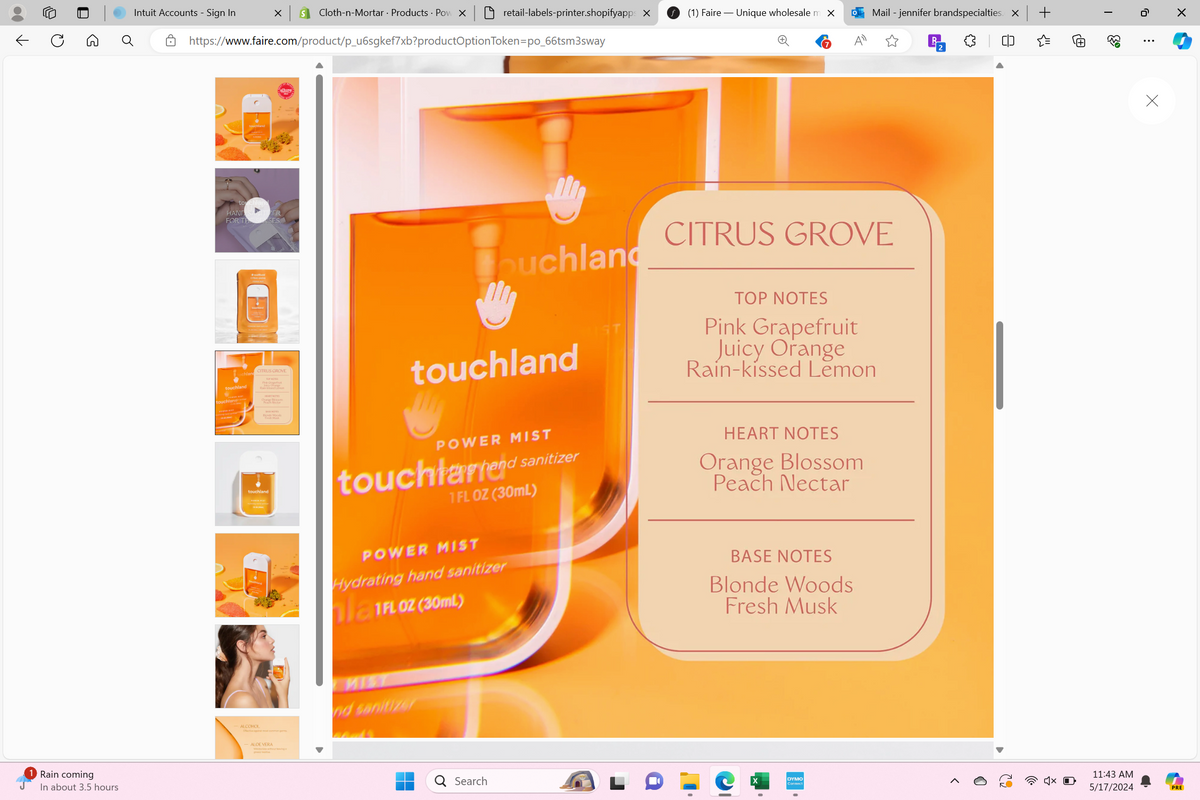The height and width of the screenshot is (800, 1200).
Task: Open the chat app on the taskbar
Action: [x=654, y=780]
